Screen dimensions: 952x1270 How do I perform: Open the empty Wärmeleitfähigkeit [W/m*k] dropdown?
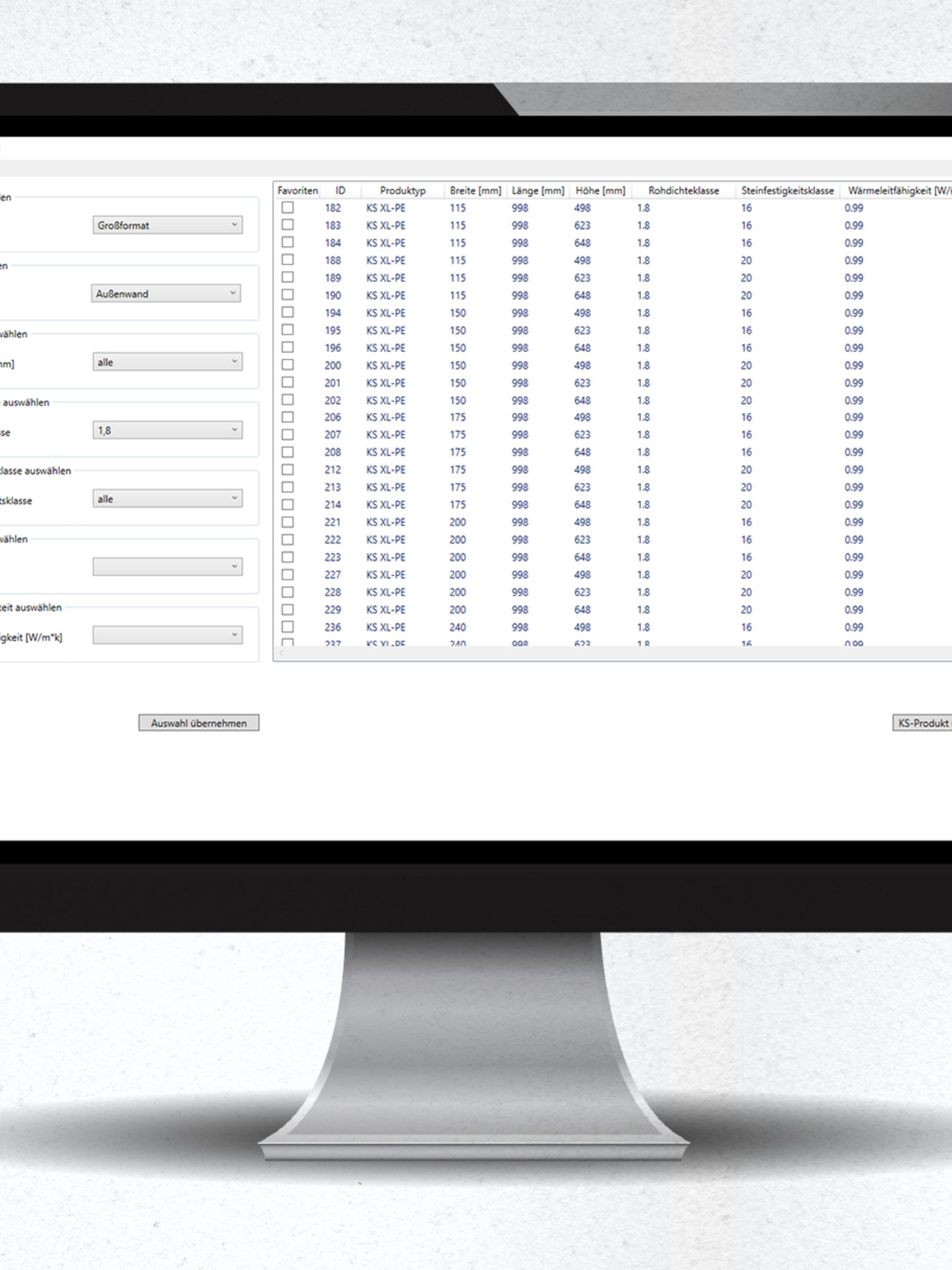pos(167,635)
